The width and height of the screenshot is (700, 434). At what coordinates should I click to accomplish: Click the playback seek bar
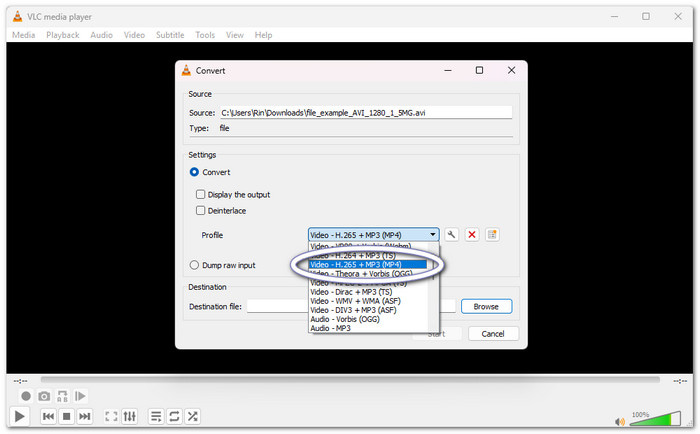tap(350, 380)
